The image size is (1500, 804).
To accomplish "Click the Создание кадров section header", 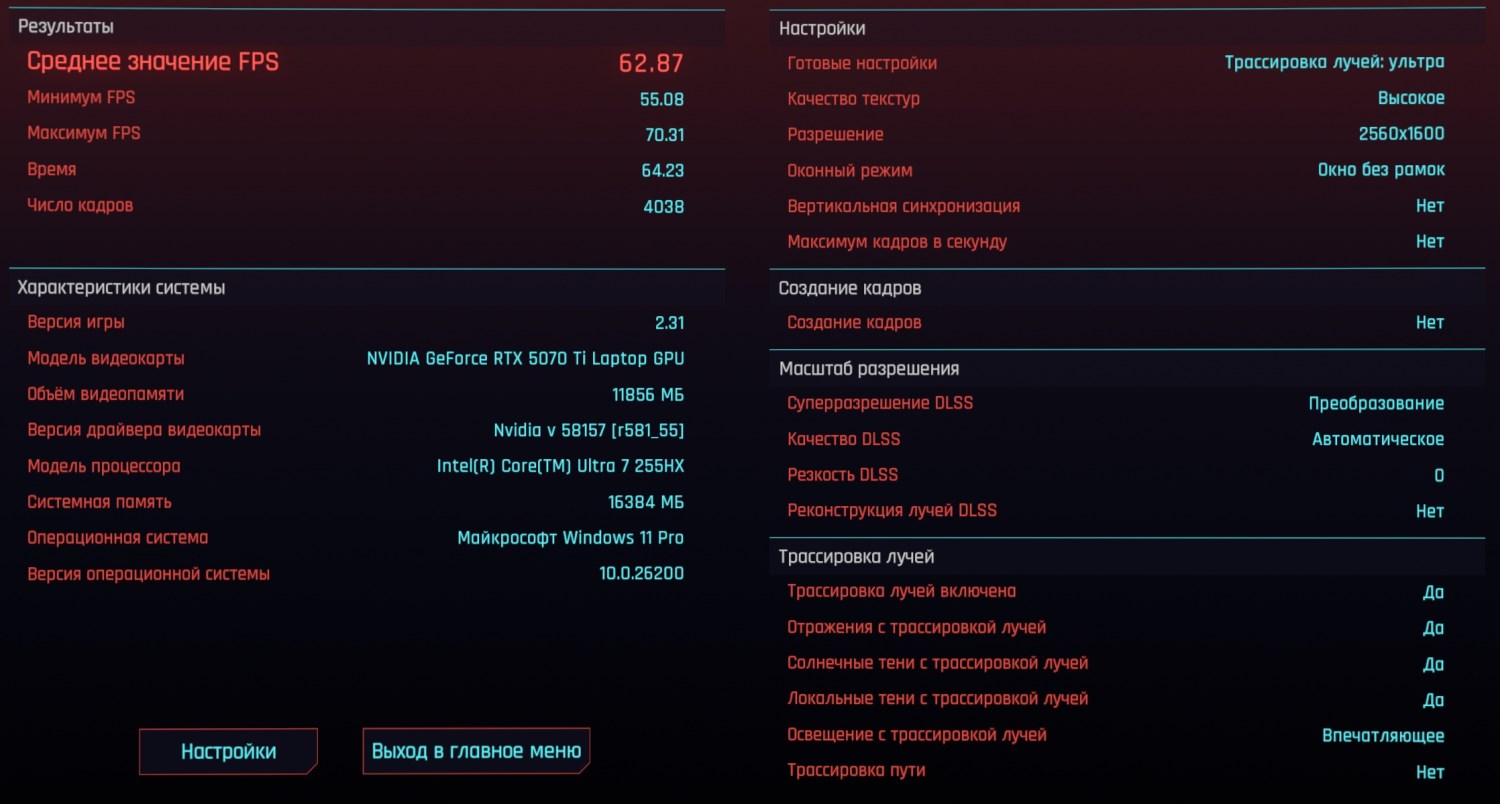I will point(850,289).
